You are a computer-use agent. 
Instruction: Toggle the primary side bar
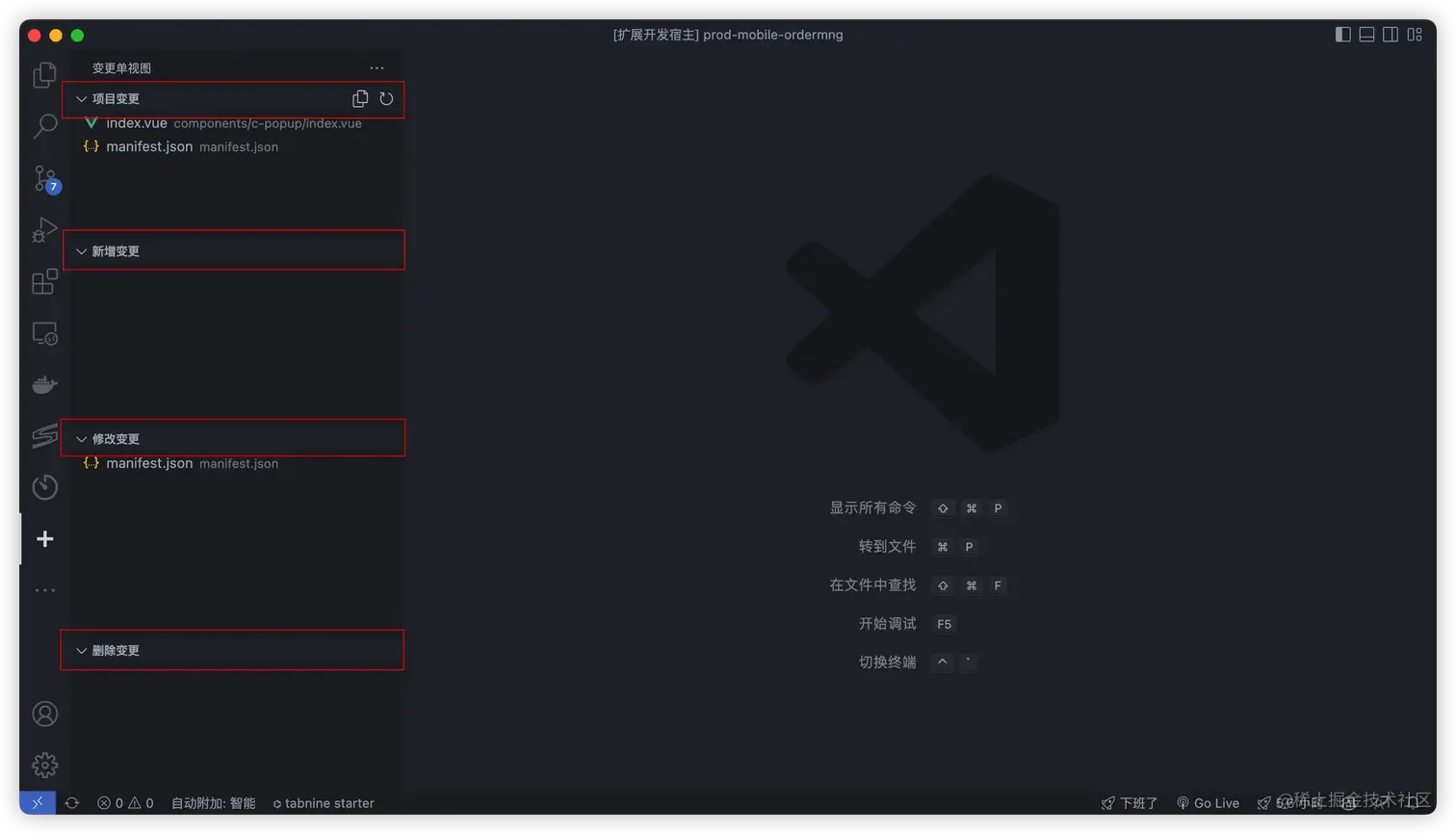[1343, 35]
